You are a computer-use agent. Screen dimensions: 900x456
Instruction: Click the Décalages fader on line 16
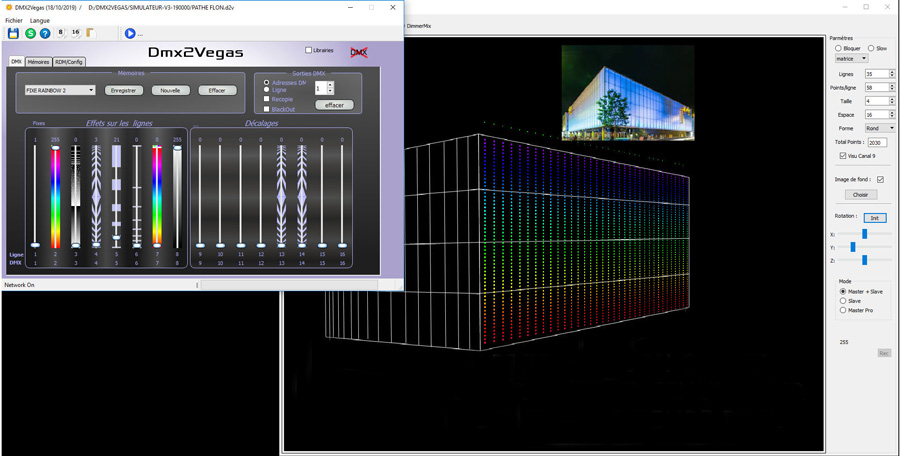click(342, 196)
